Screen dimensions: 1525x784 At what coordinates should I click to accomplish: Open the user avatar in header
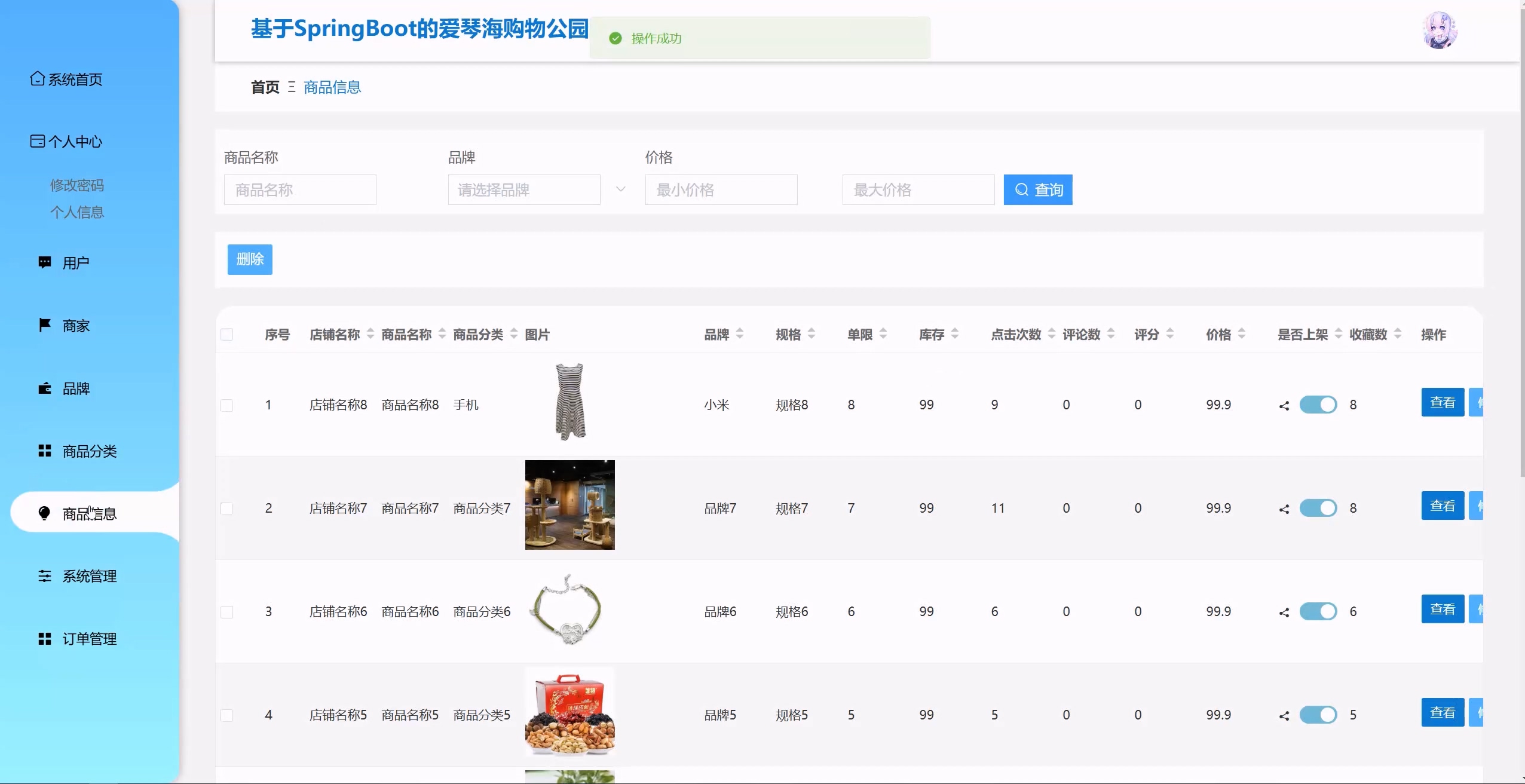point(1440,30)
